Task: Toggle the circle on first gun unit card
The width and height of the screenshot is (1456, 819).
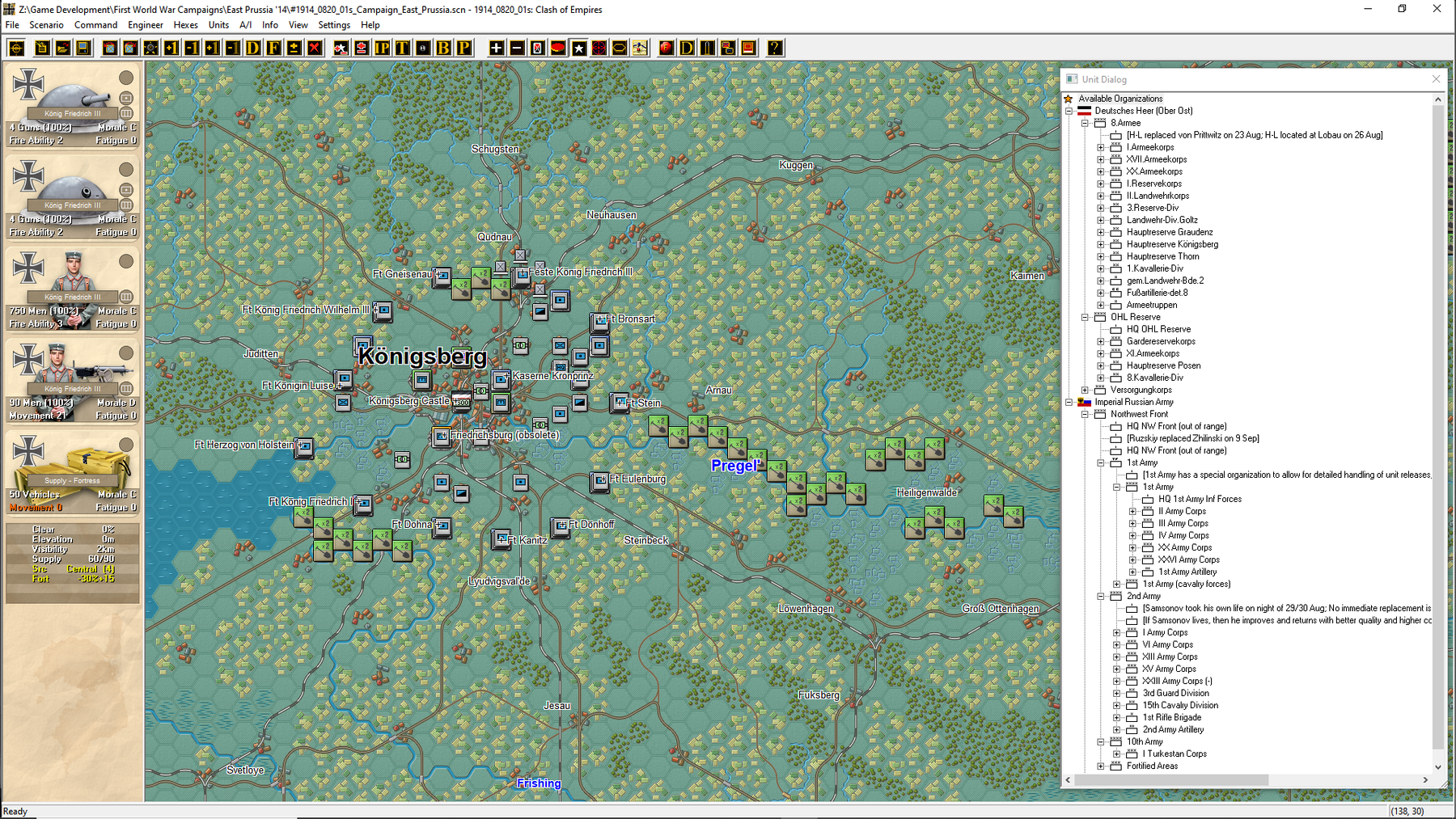Action: [x=126, y=78]
